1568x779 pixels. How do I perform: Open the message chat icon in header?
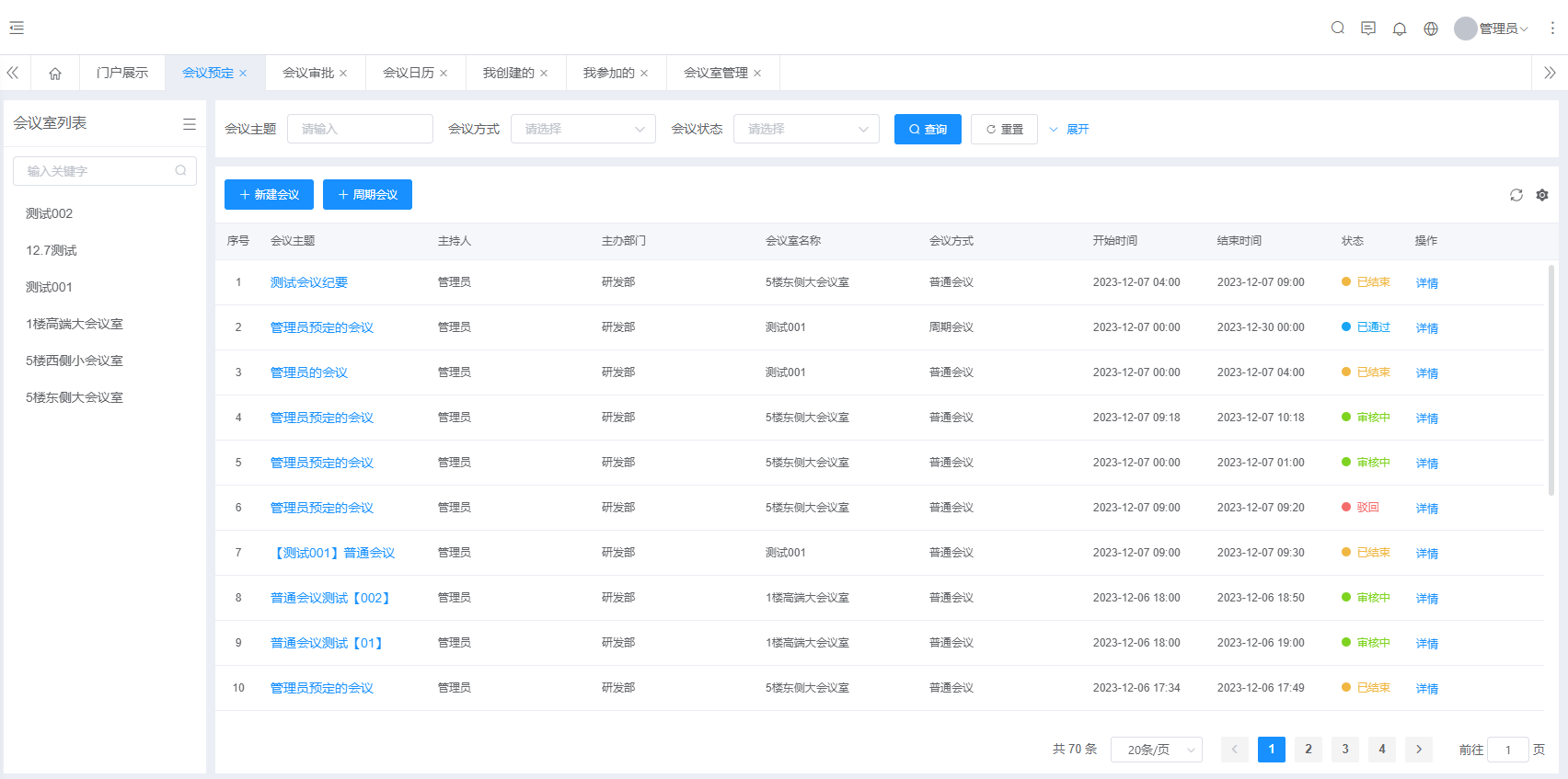coord(1368,29)
